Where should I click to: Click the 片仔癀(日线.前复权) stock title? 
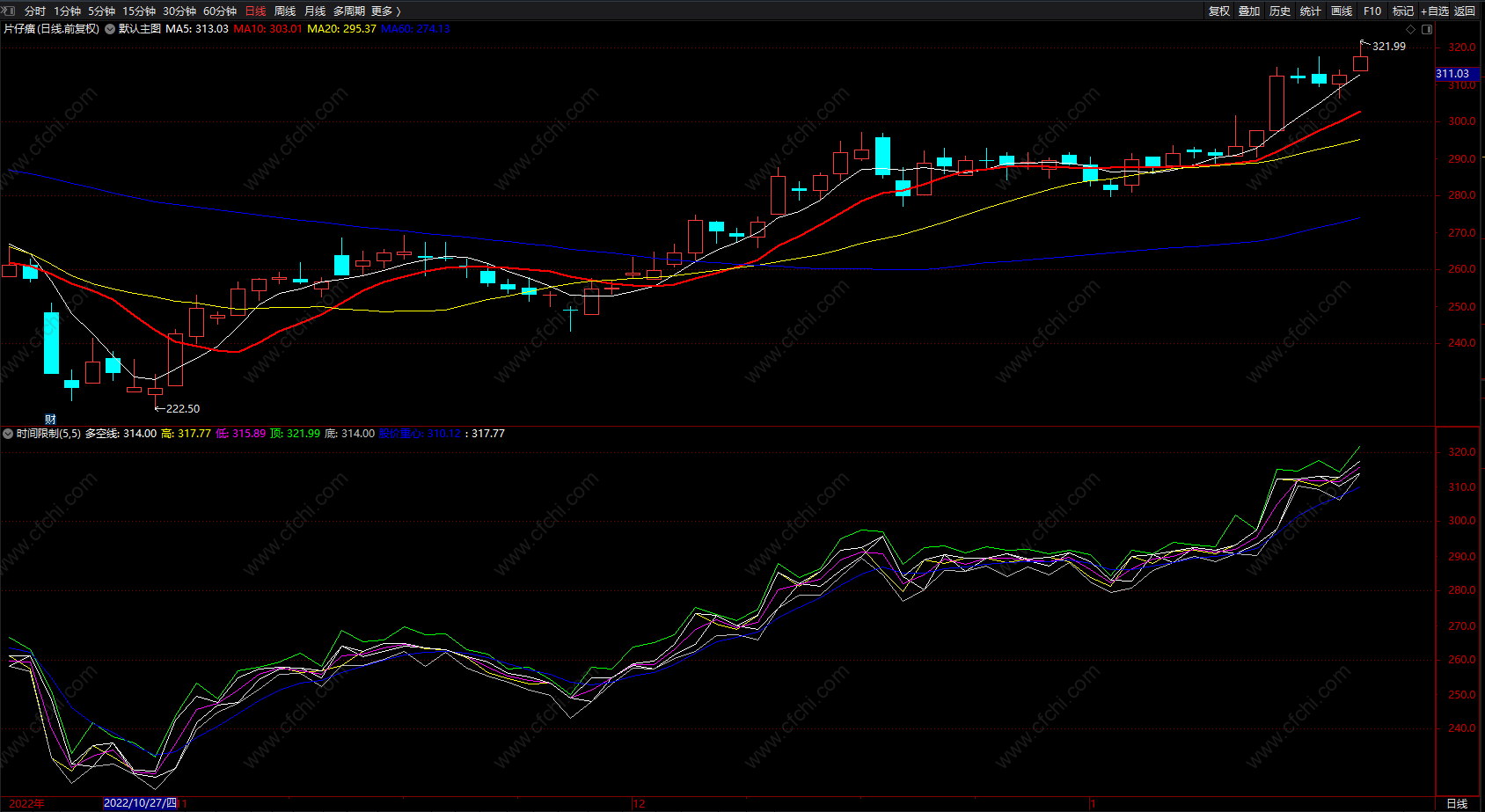click(x=52, y=29)
